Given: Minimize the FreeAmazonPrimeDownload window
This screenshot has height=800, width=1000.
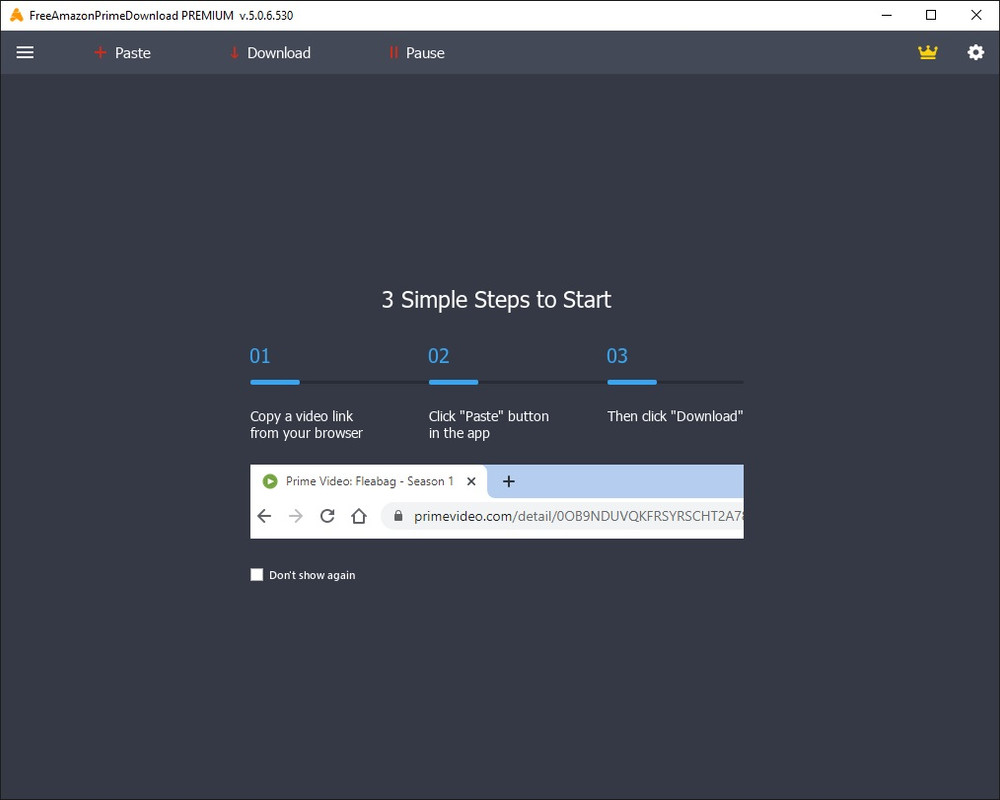Looking at the screenshot, I should 886,15.
